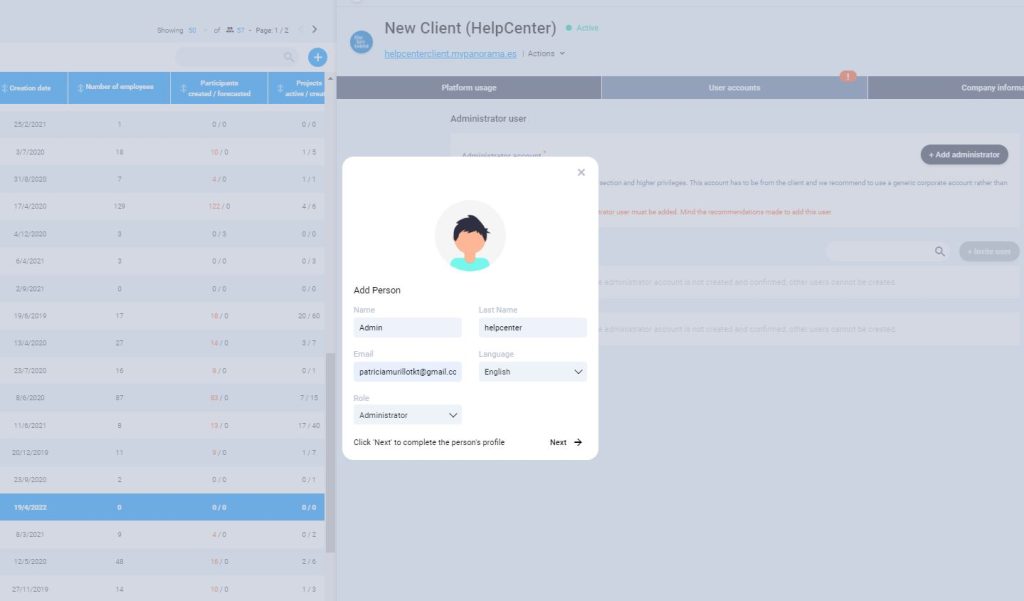The height and width of the screenshot is (601, 1024).
Task: Click the search magnifier above client table
Action: point(289,58)
